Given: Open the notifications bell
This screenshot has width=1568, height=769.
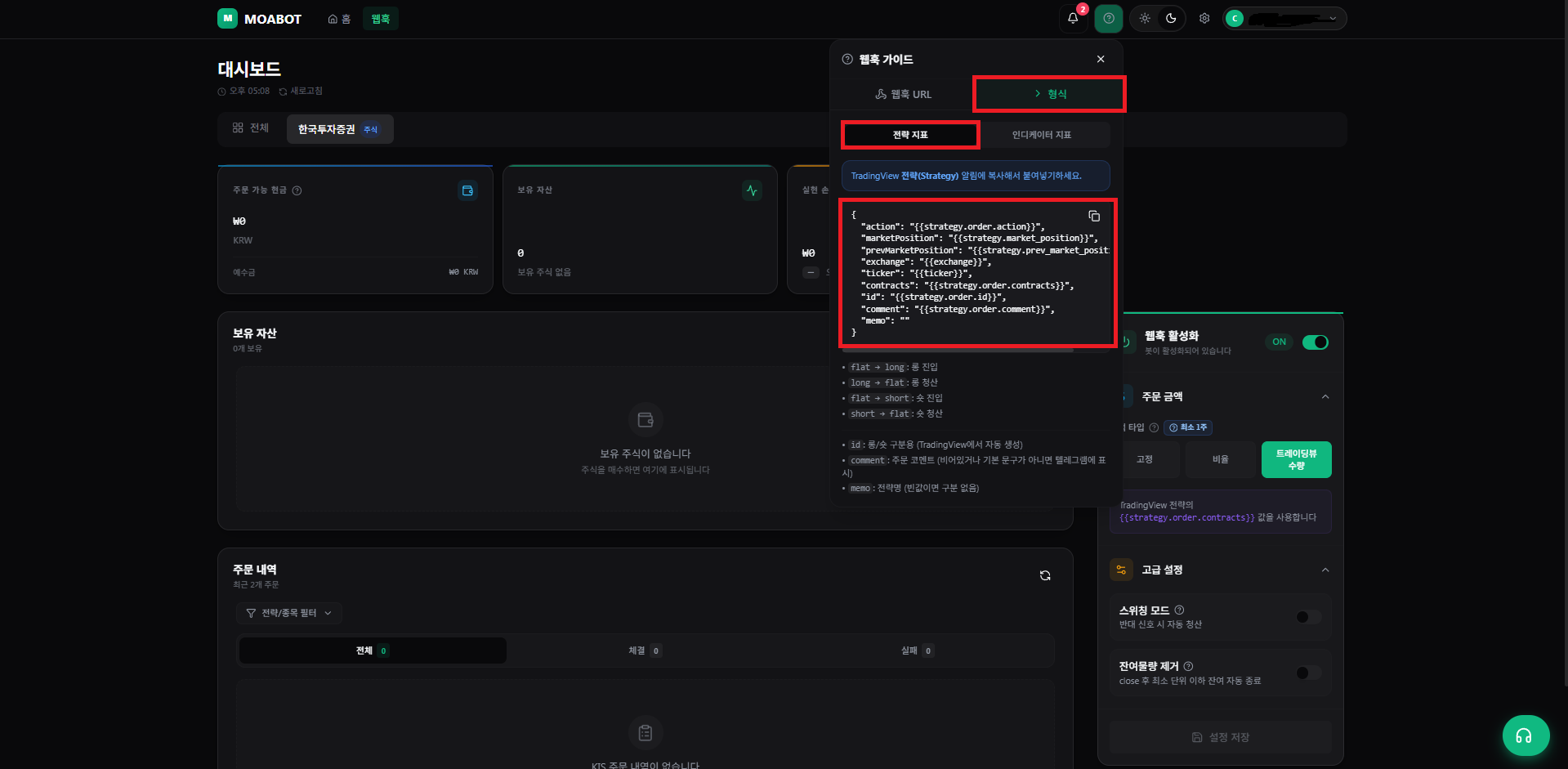Looking at the screenshot, I should tap(1073, 18).
